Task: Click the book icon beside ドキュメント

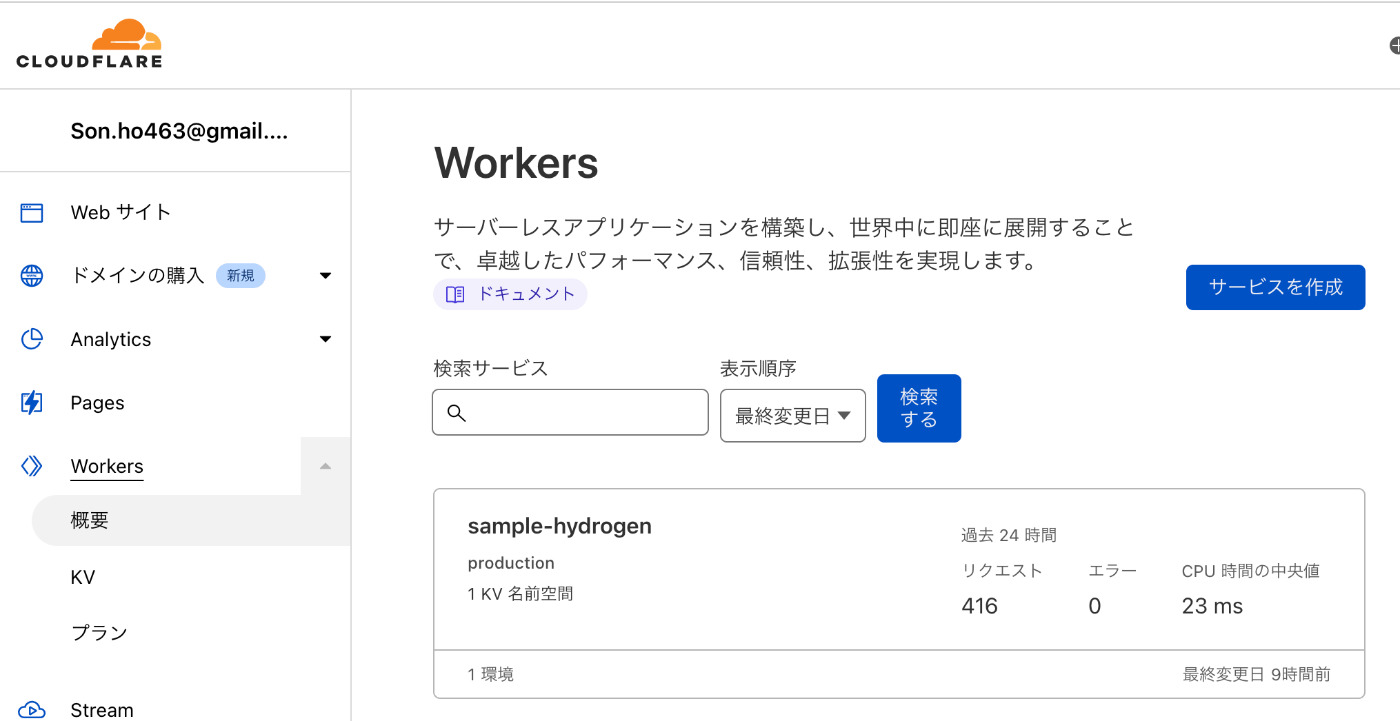Action: point(455,294)
